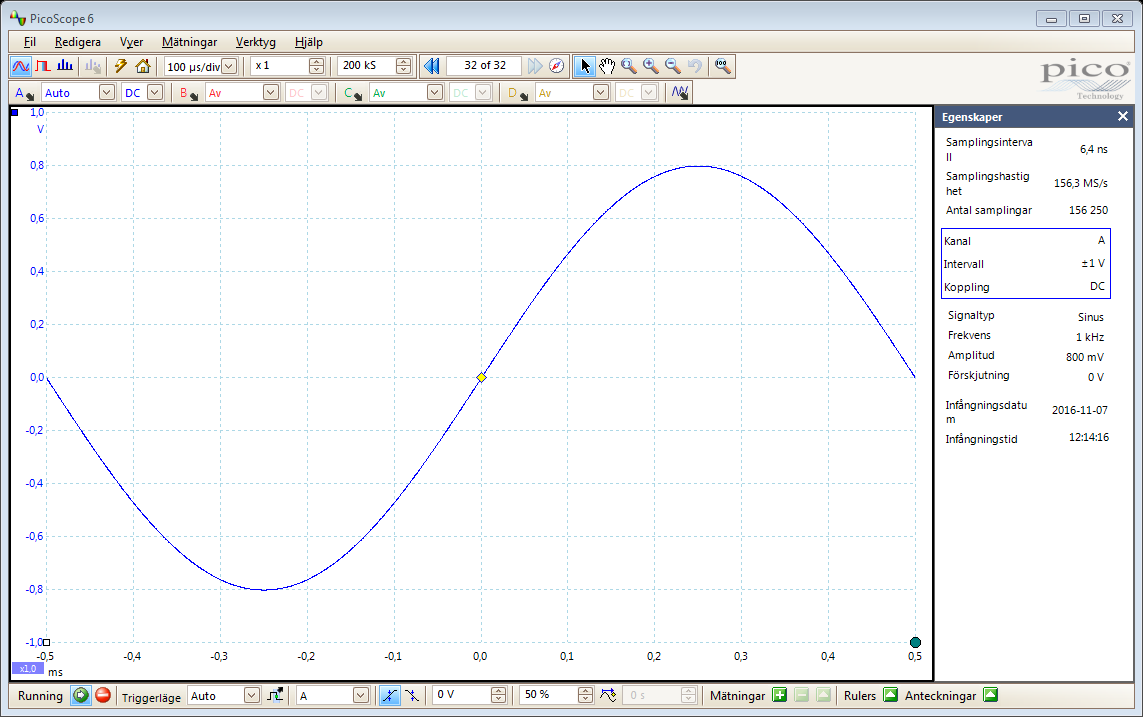Click the zoom factor x 1 field
Image resolution: width=1143 pixels, height=717 pixels.
280,66
